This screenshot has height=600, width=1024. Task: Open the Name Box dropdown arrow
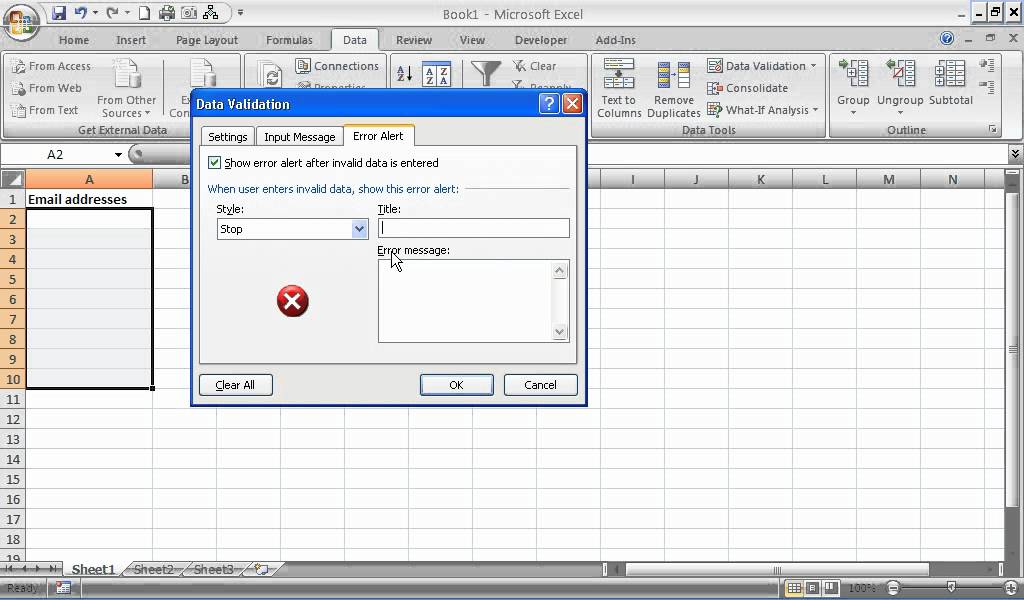click(x=118, y=155)
